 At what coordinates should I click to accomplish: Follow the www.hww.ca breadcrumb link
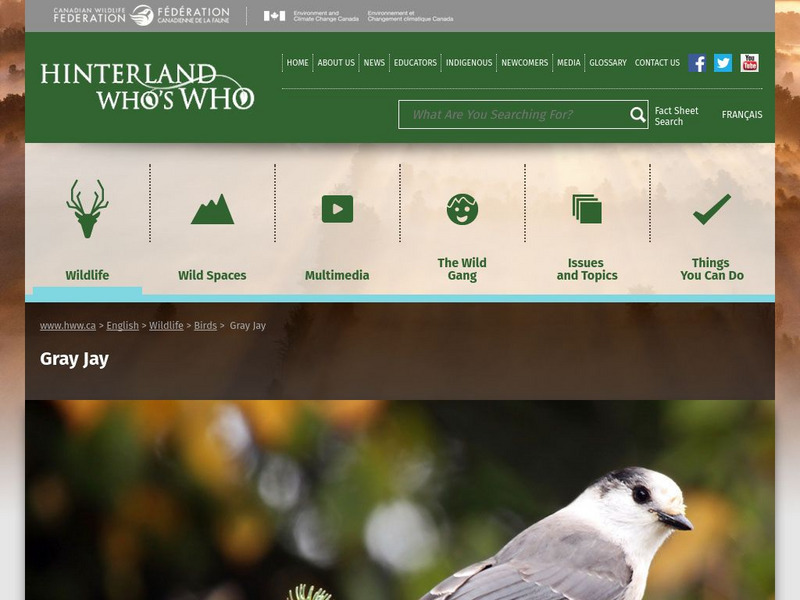pos(68,326)
